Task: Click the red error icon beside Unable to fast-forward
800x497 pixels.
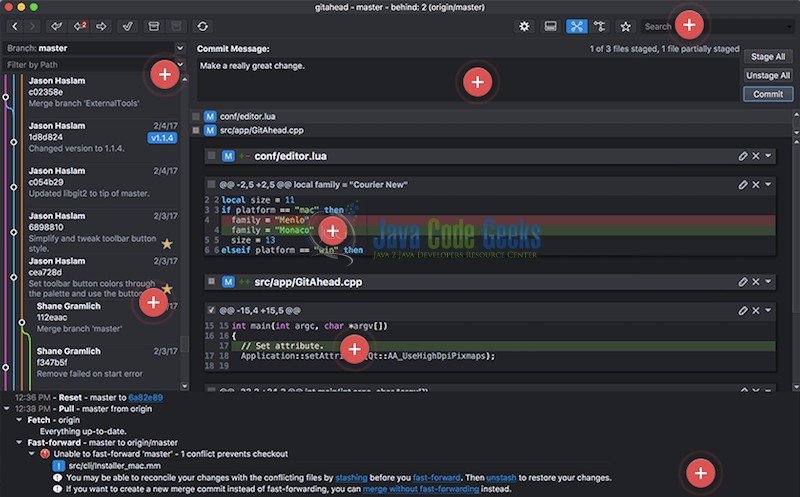Action: (45, 454)
